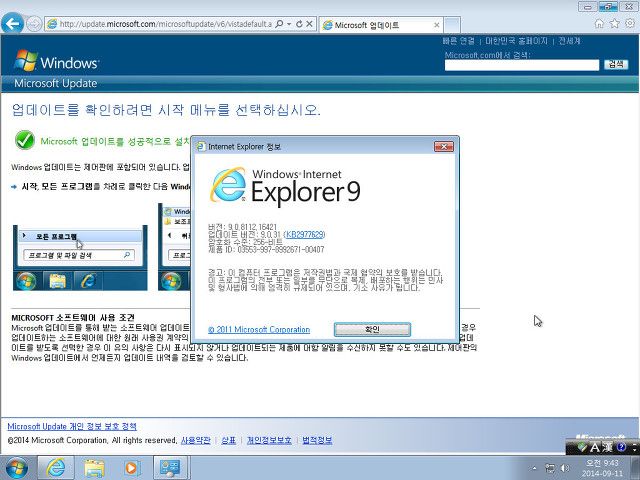The image size is (640, 480).
Task: Open the 대한민국 홈페이지 header link
Action: click(516, 41)
